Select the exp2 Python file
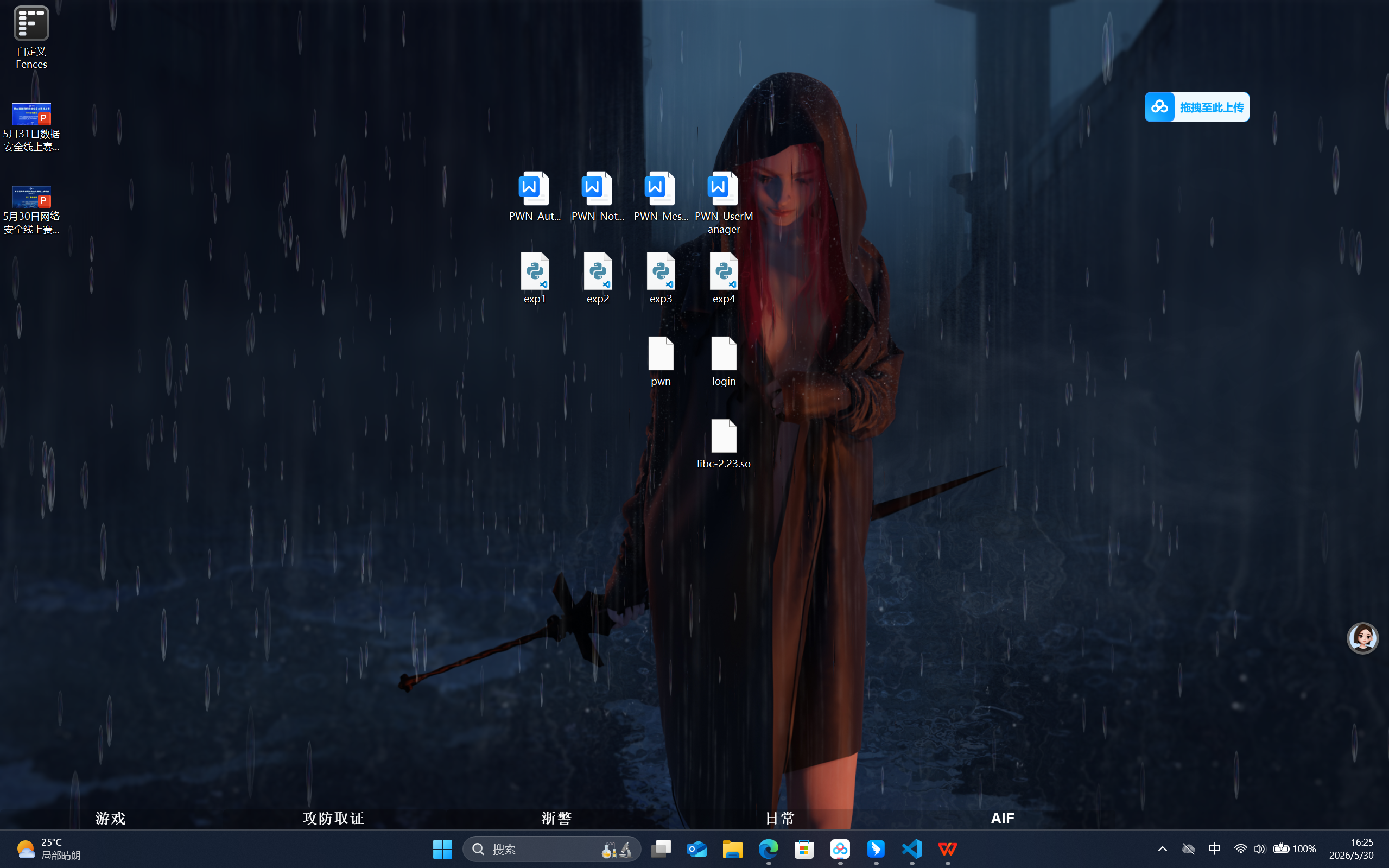Image resolution: width=1389 pixels, height=868 pixels. pos(598,278)
